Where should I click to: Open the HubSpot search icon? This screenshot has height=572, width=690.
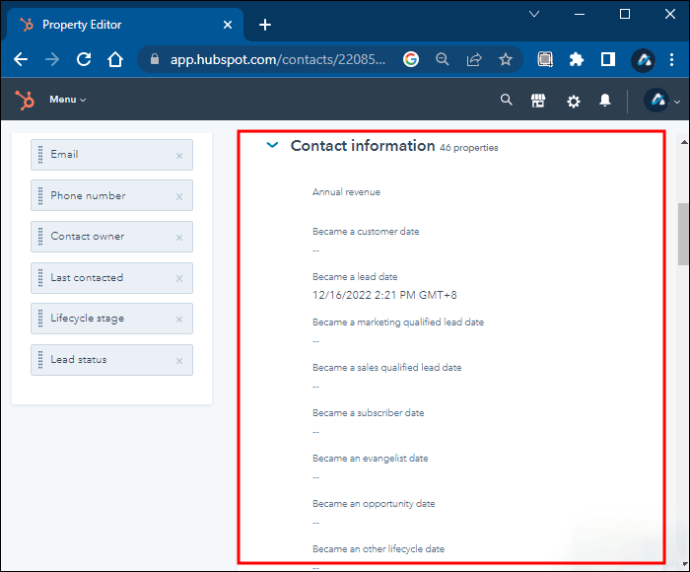click(x=506, y=100)
